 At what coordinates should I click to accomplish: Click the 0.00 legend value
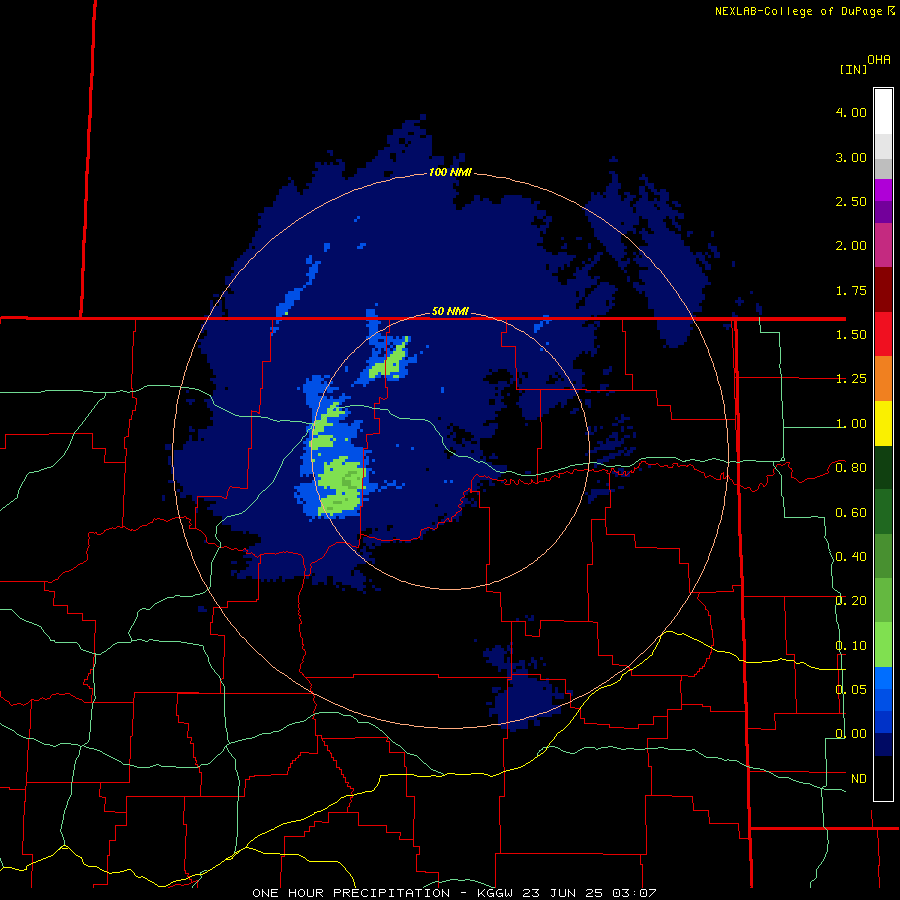pyautogui.click(x=851, y=734)
